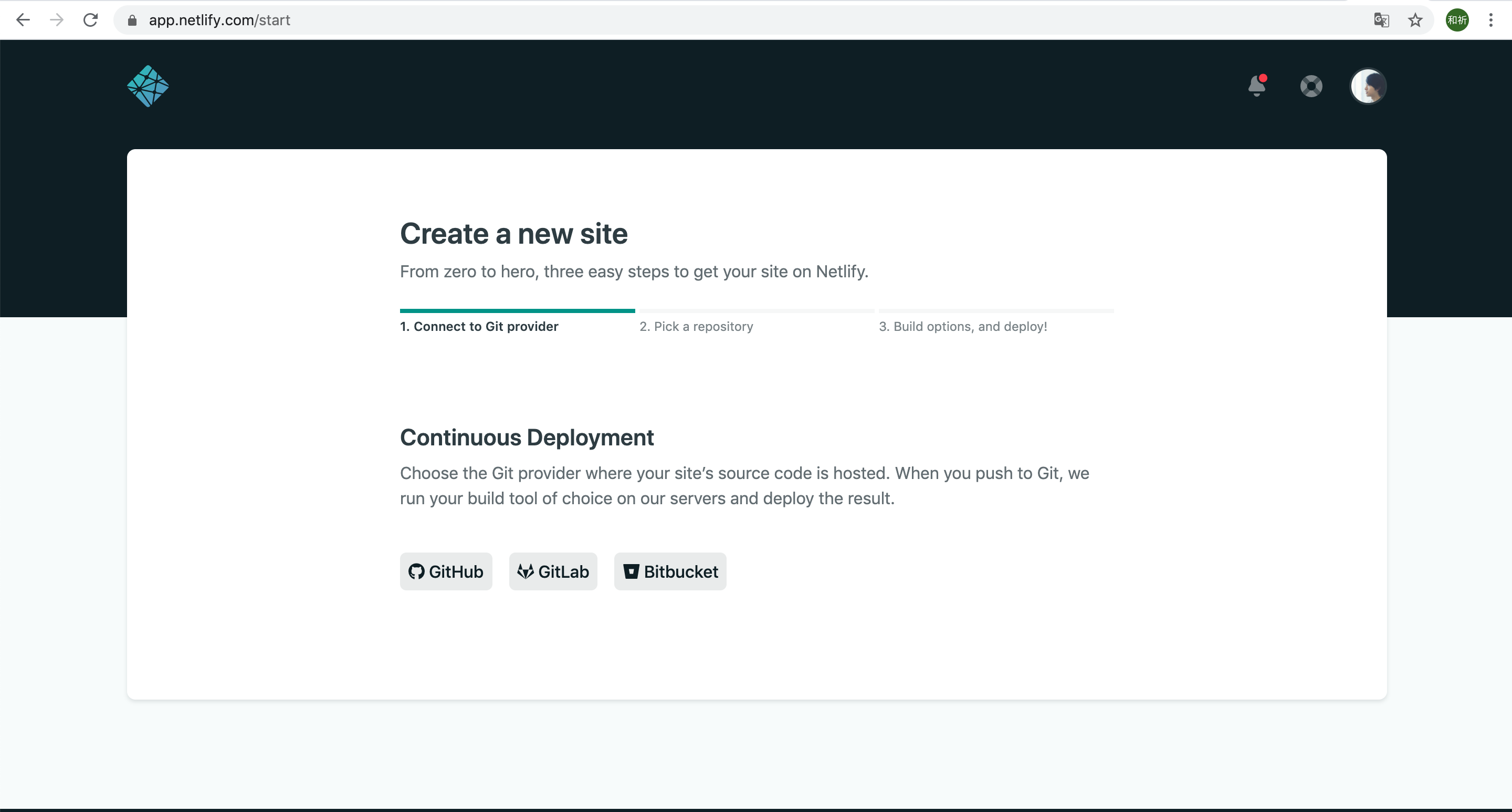The height and width of the screenshot is (812, 1512).
Task: Click the browser back arrow
Action: [23, 20]
